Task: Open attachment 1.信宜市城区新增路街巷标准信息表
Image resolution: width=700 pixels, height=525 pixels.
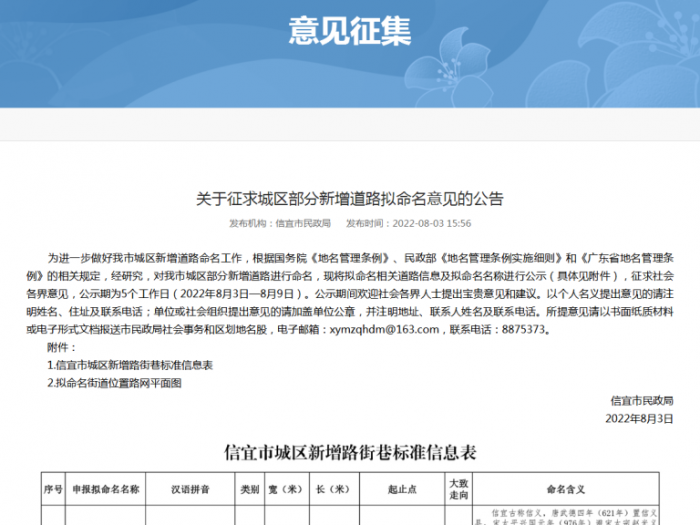Action: tap(130, 365)
